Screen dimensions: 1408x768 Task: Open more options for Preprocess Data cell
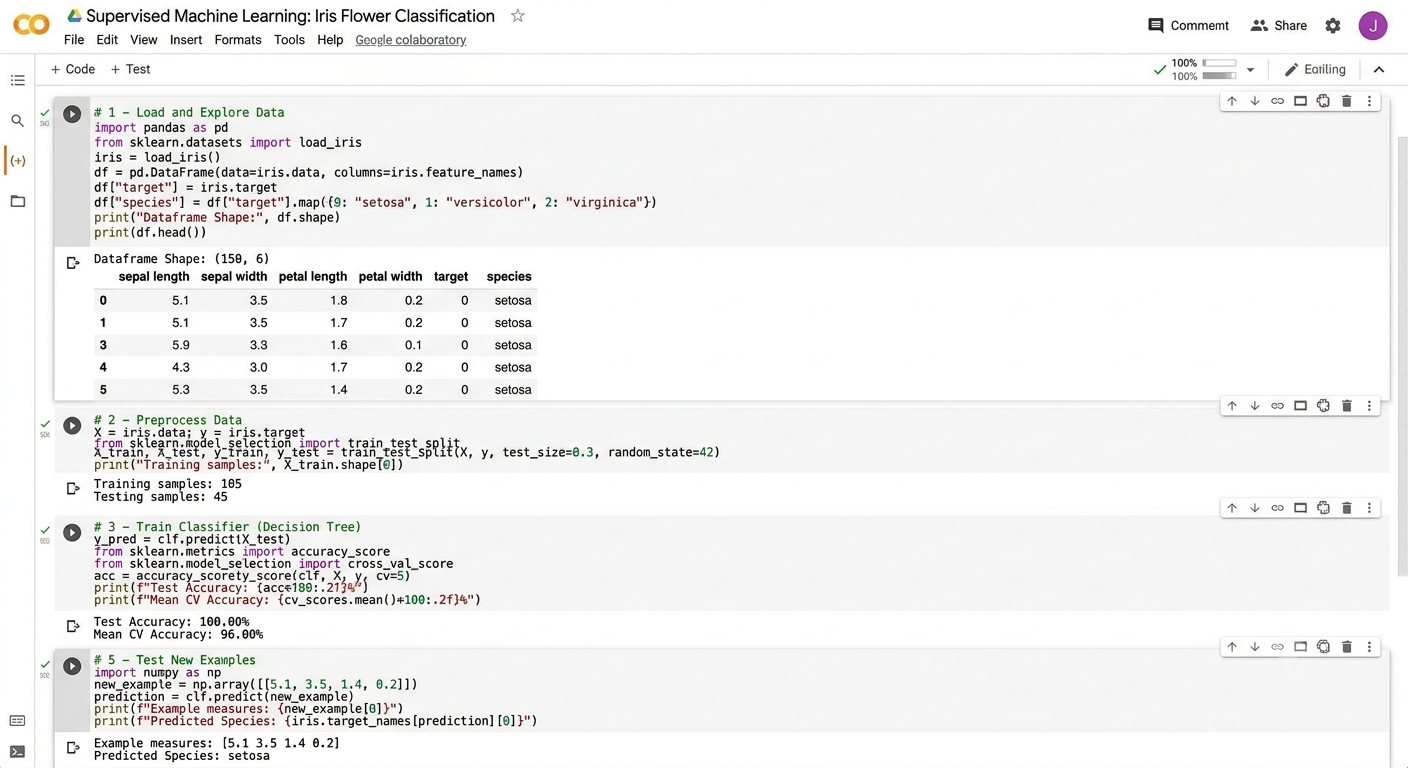coord(1370,406)
